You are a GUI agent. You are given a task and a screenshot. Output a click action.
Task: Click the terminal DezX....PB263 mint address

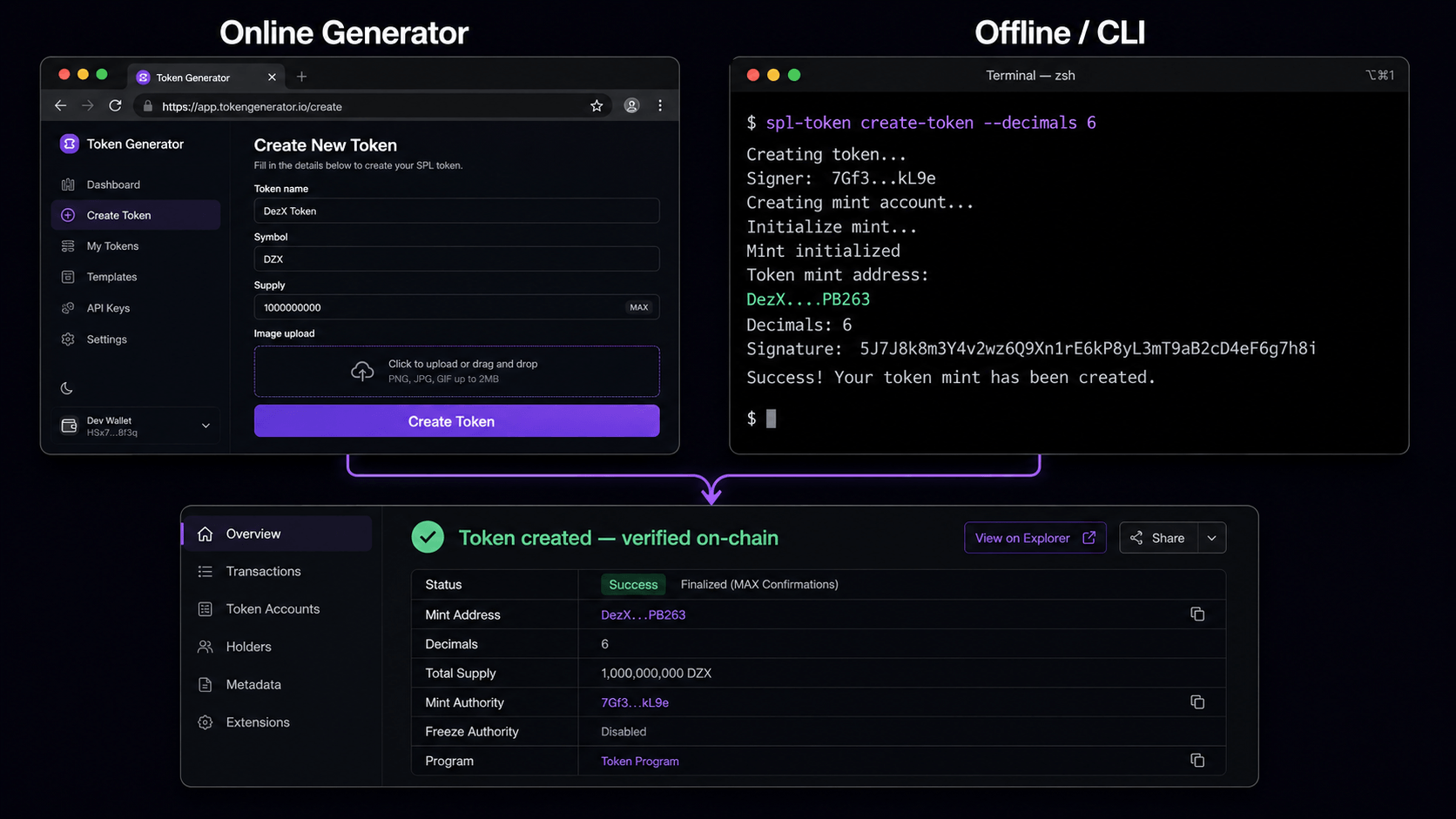coord(808,299)
